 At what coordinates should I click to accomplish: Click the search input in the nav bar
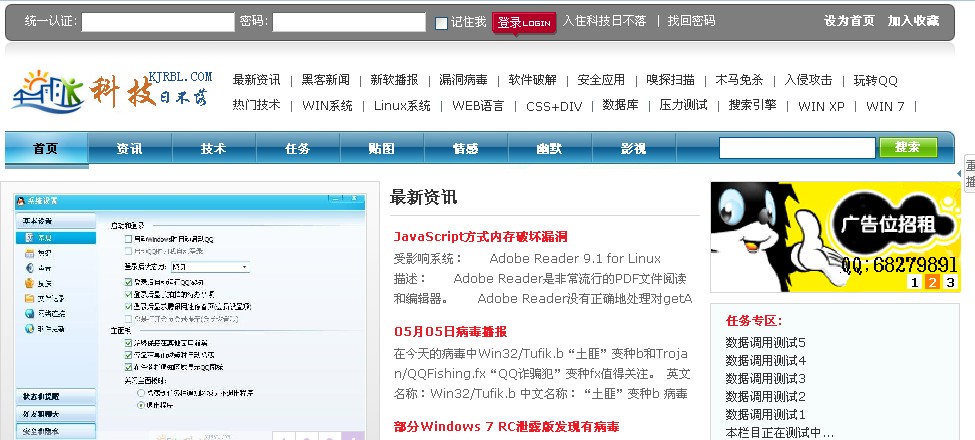[x=797, y=148]
